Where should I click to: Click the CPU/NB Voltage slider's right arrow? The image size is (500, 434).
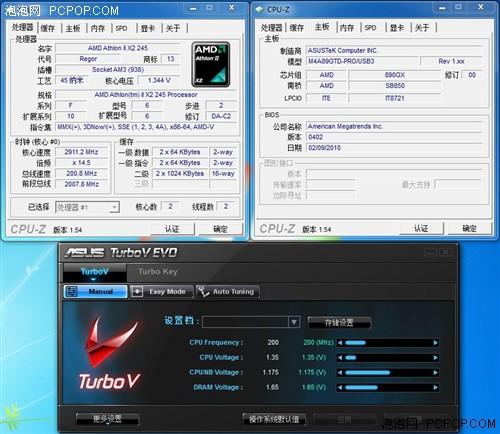[x=435, y=372]
